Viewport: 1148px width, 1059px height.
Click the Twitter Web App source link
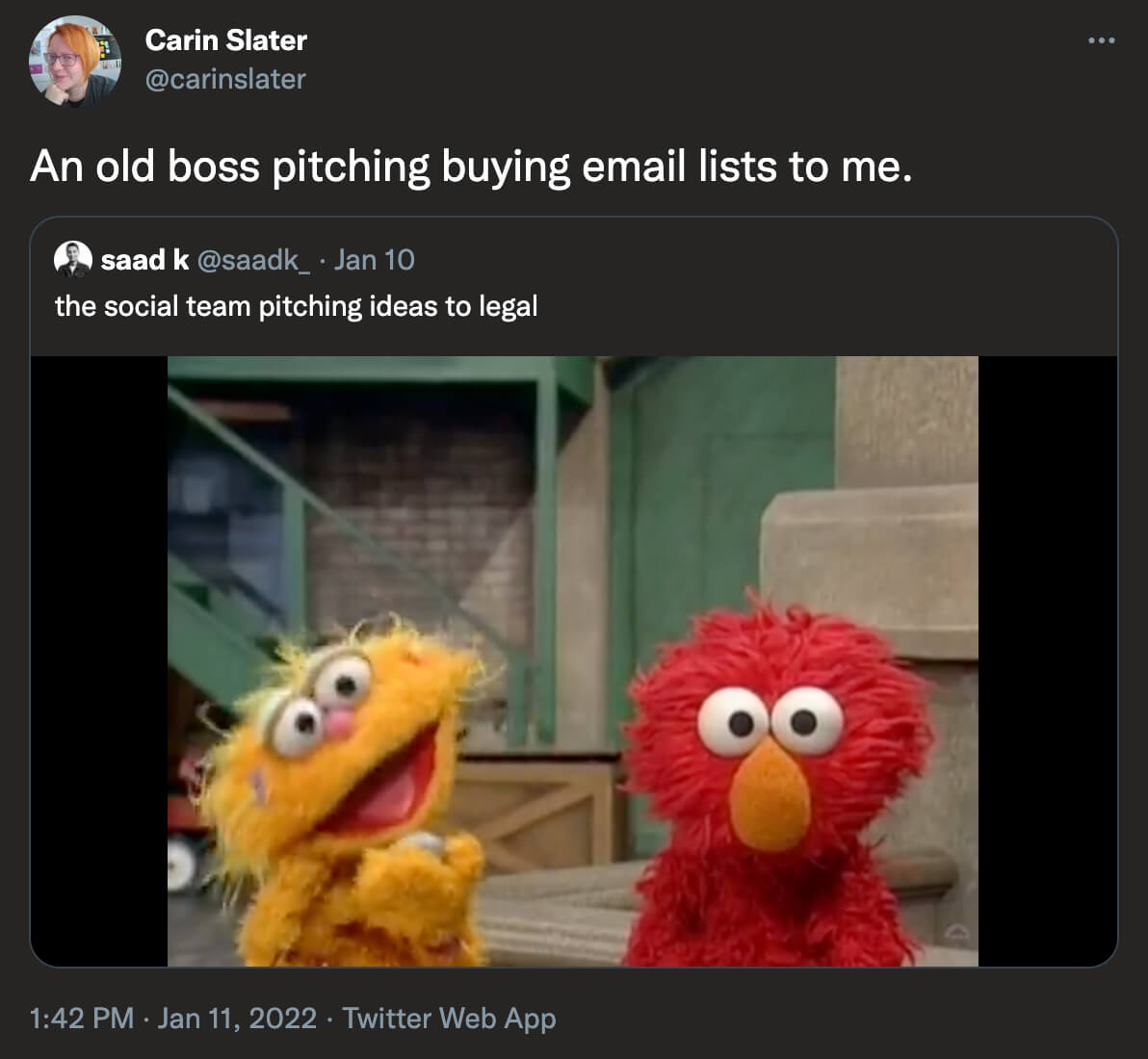click(449, 1018)
